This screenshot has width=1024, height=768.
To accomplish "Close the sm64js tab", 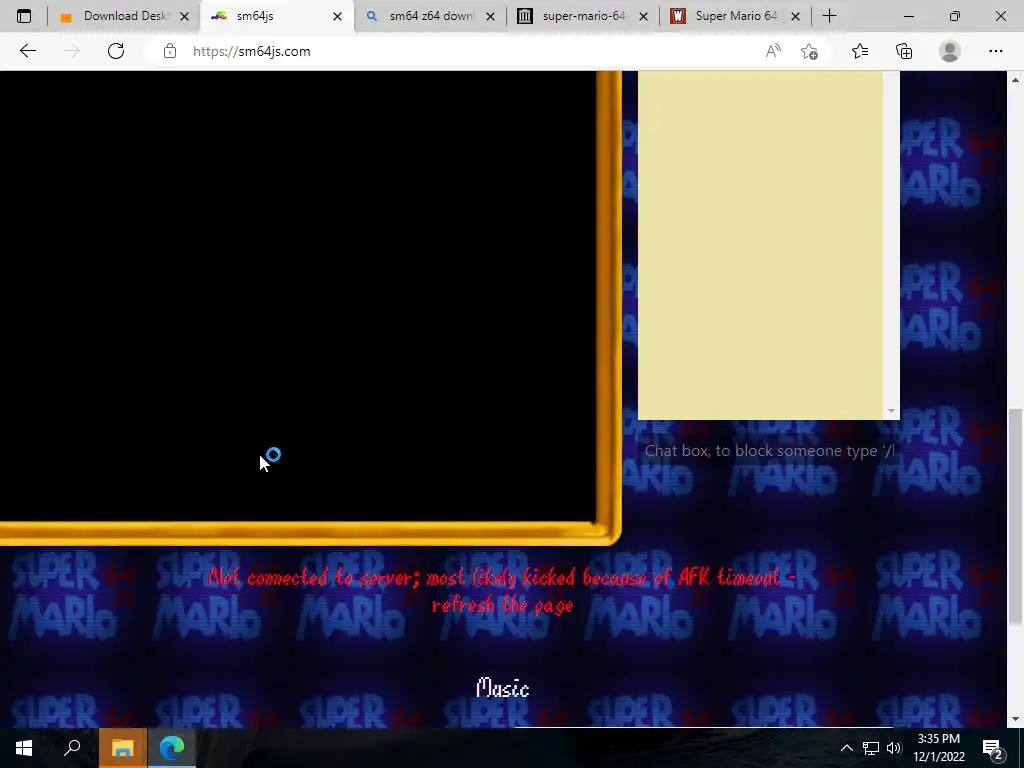I will [337, 16].
